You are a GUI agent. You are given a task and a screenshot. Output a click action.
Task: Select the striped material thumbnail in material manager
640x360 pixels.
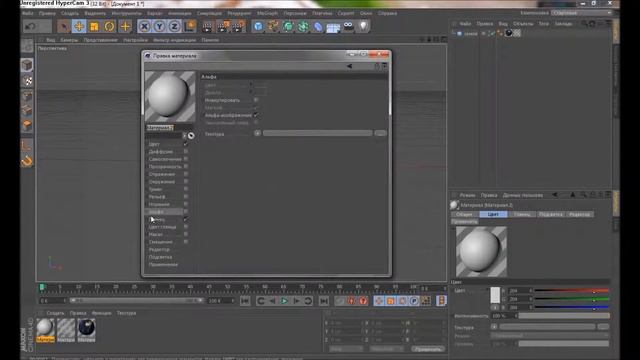(66, 330)
